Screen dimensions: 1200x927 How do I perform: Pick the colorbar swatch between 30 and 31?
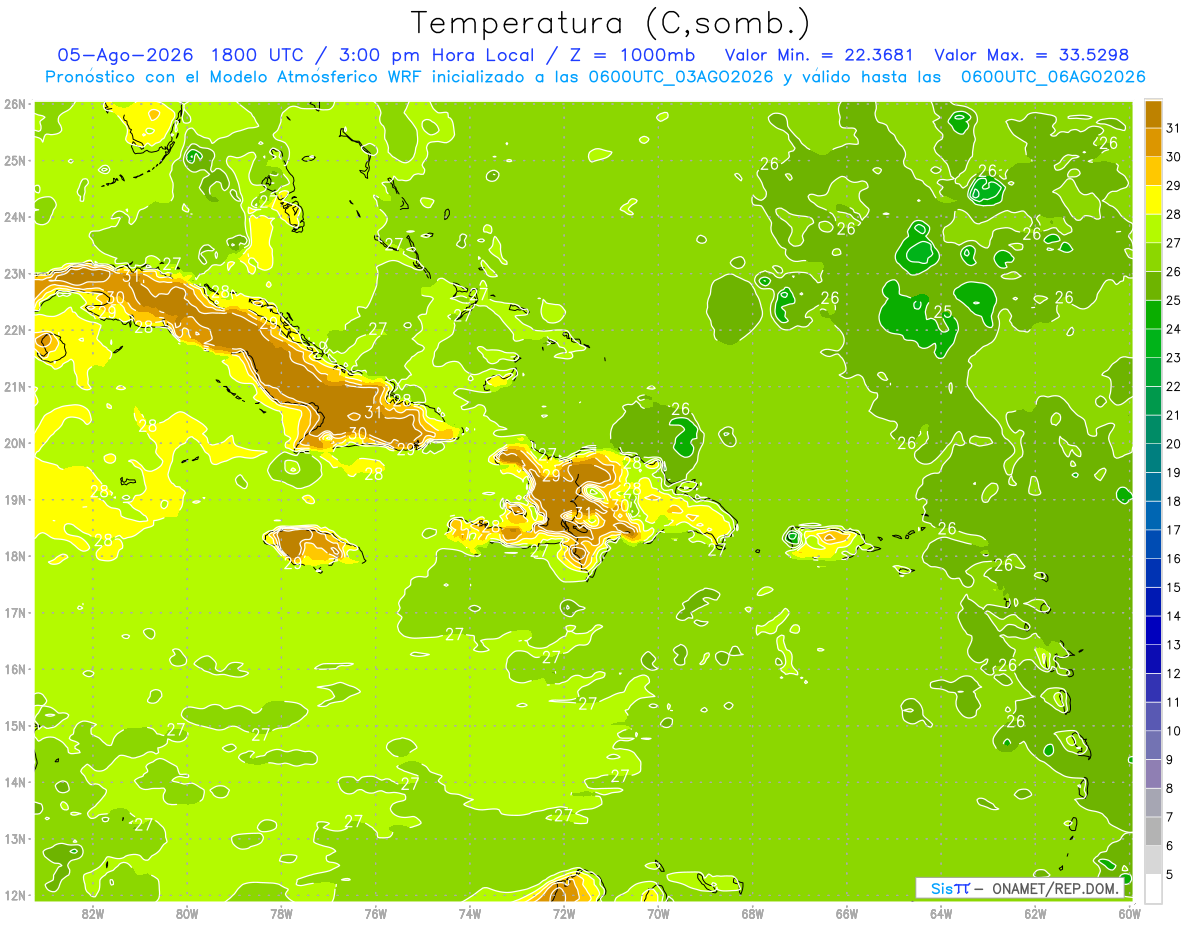(1153, 143)
